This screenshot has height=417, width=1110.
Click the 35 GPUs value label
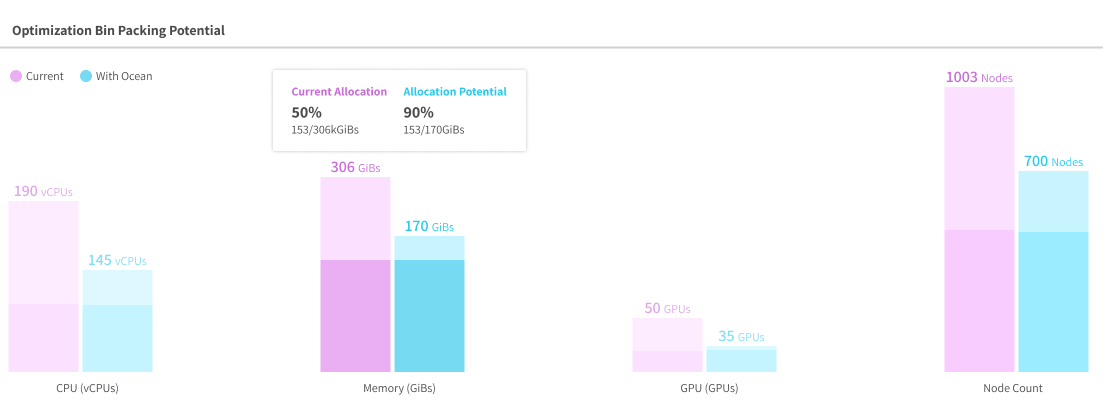[x=741, y=337]
